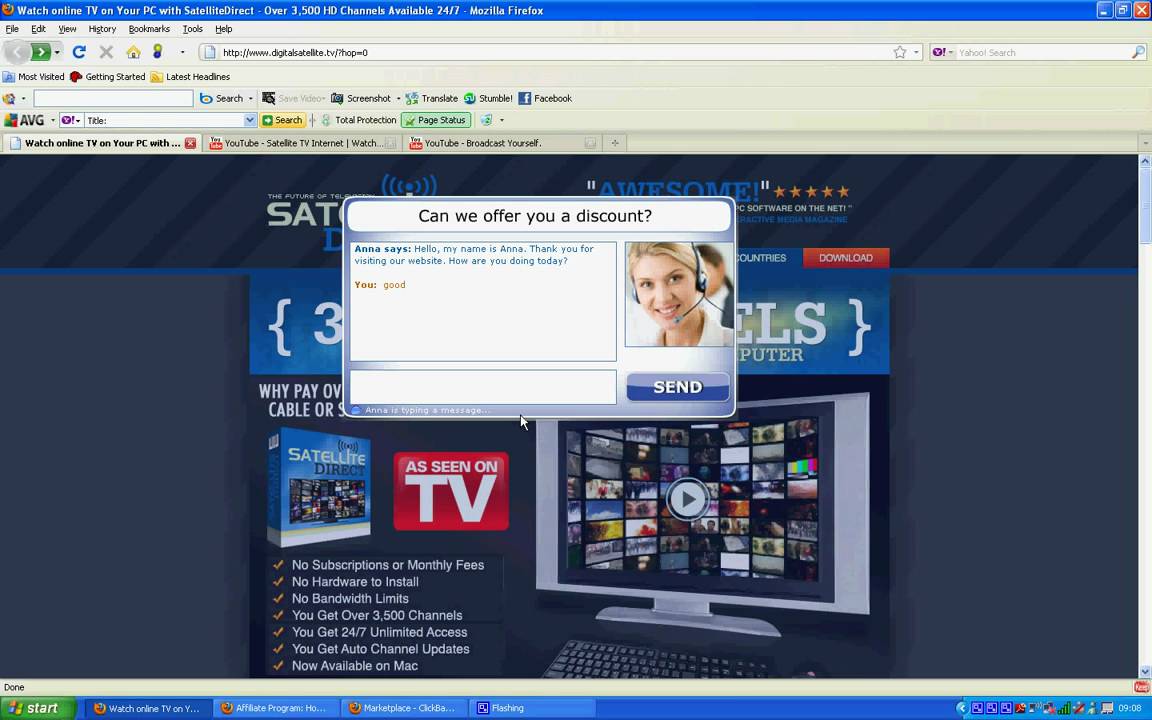Click the SEND button in chat popup
Screen dimensions: 1152x720
tap(677, 387)
